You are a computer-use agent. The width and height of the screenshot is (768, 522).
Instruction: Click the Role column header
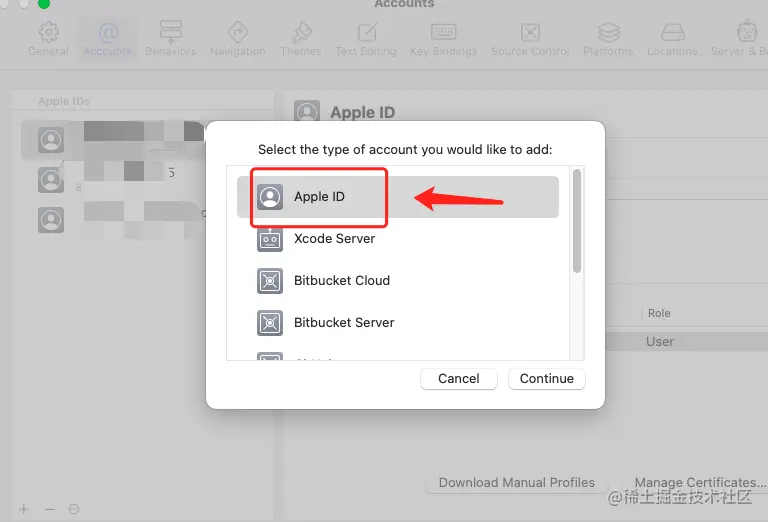(659, 313)
